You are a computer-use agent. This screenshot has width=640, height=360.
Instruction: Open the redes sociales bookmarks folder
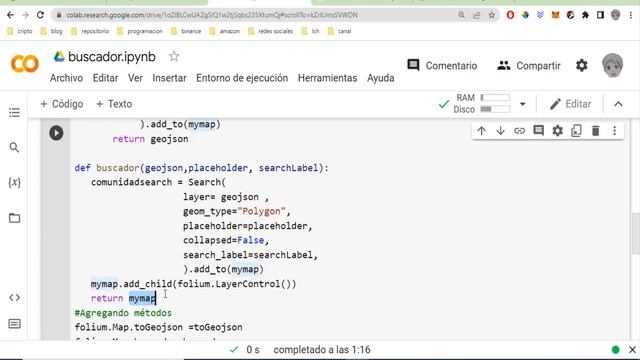271,31
